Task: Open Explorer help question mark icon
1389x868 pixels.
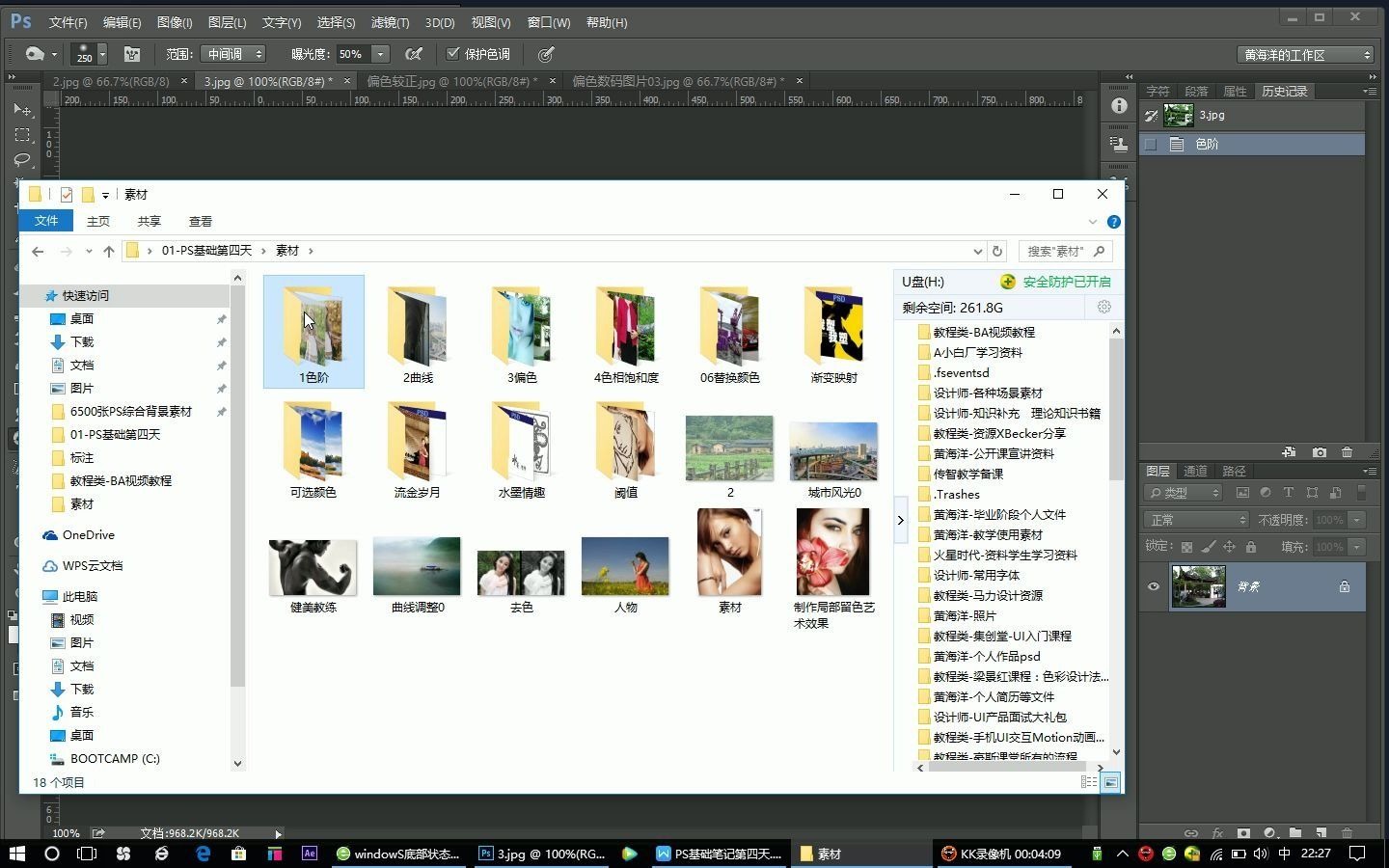Action: click(1113, 222)
